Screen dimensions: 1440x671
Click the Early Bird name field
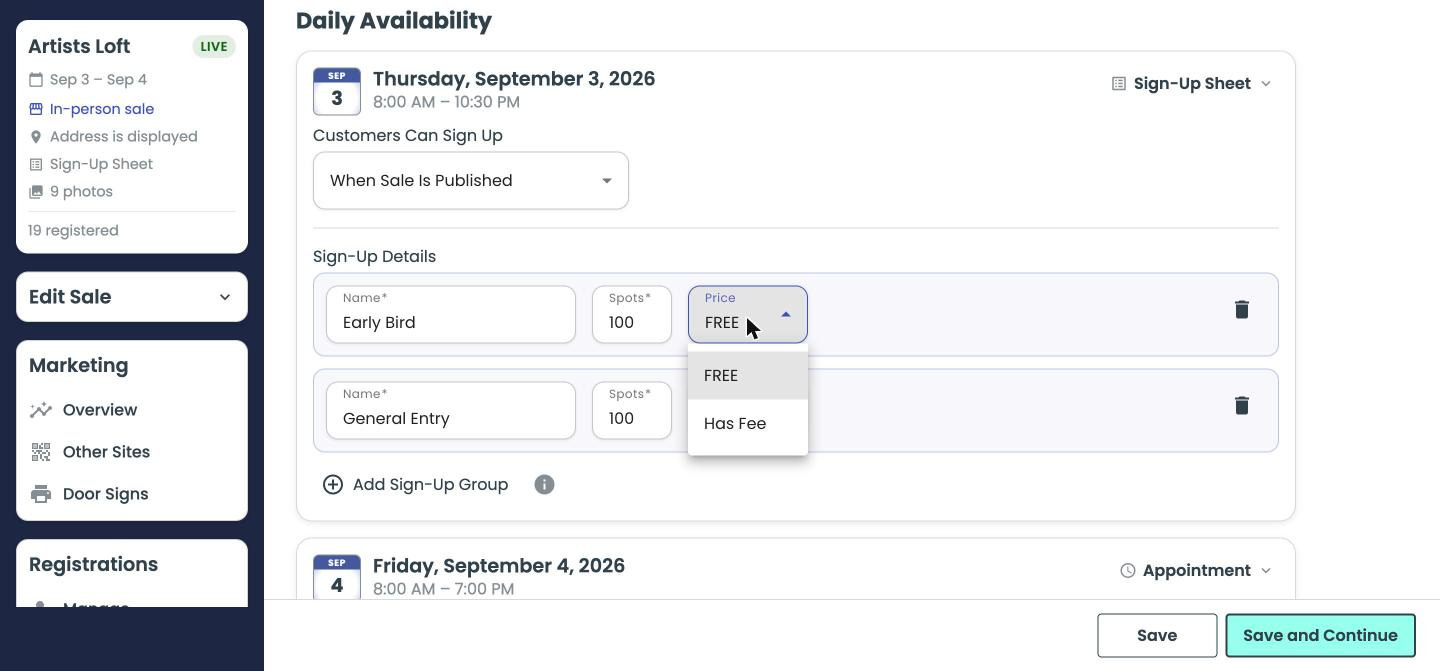(x=451, y=315)
